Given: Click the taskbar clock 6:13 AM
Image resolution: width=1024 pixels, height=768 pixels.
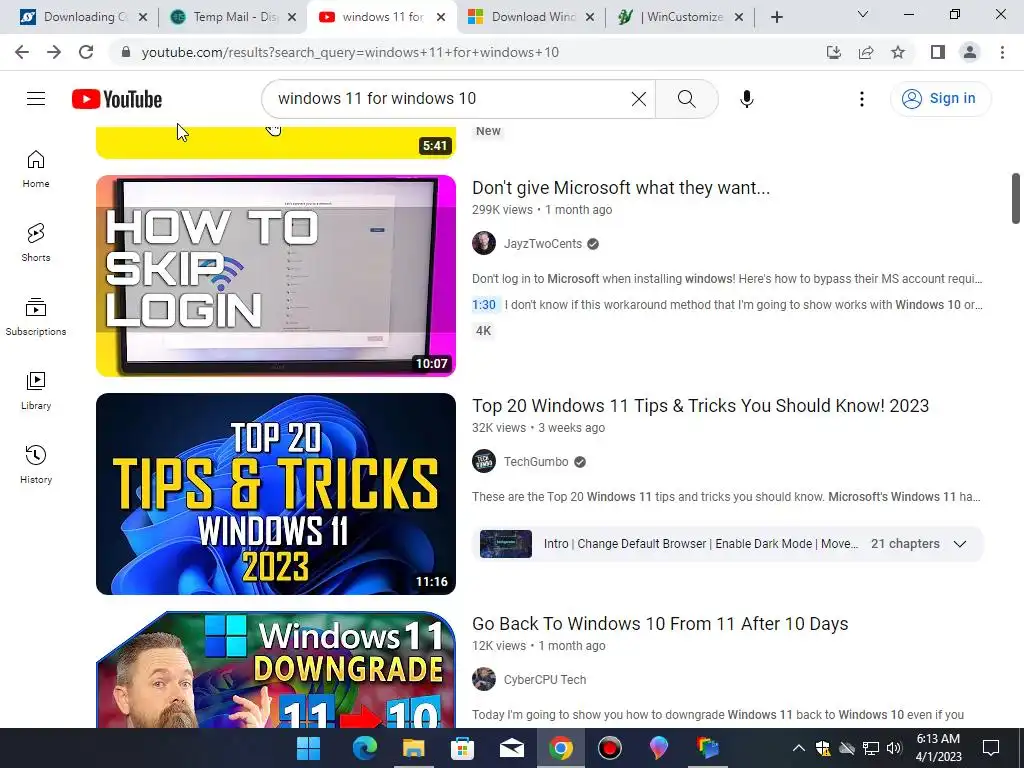Looking at the screenshot, I should tap(938, 748).
